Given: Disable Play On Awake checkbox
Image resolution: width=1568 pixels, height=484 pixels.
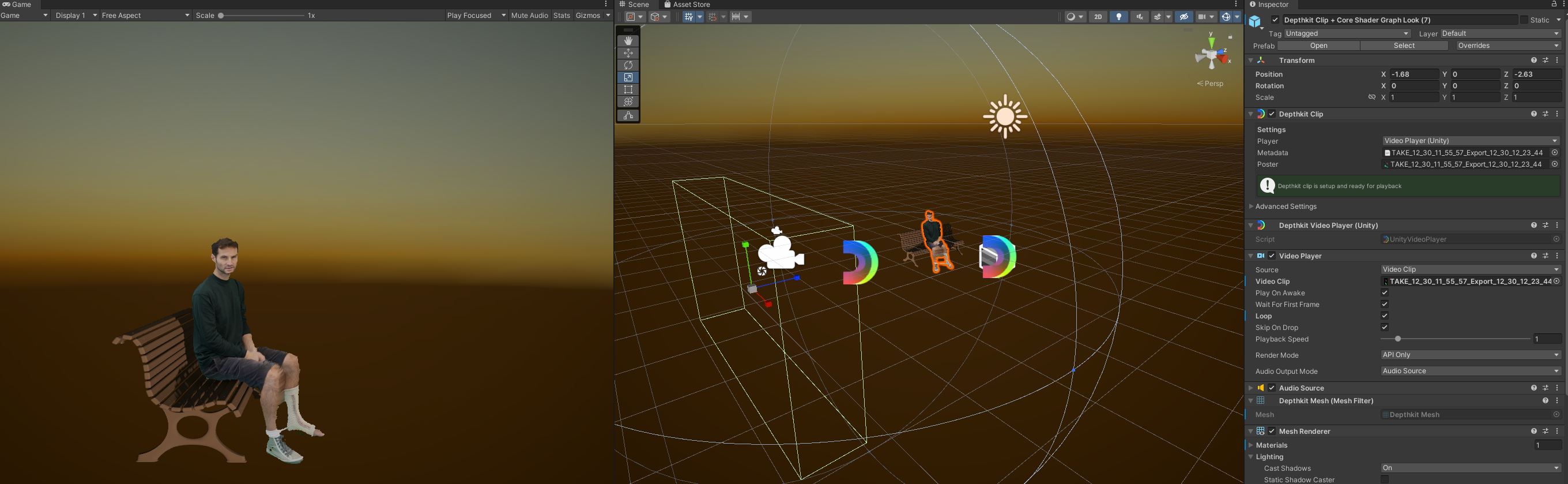Looking at the screenshot, I should coord(1384,293).
